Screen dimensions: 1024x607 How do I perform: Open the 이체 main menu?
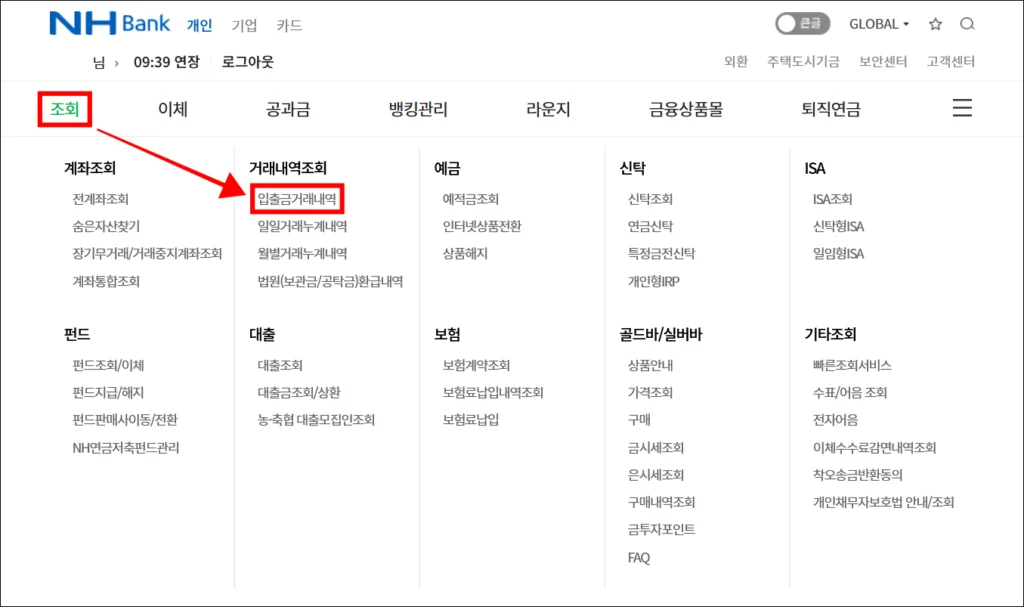pyautogui.click(x=172, y=109)
